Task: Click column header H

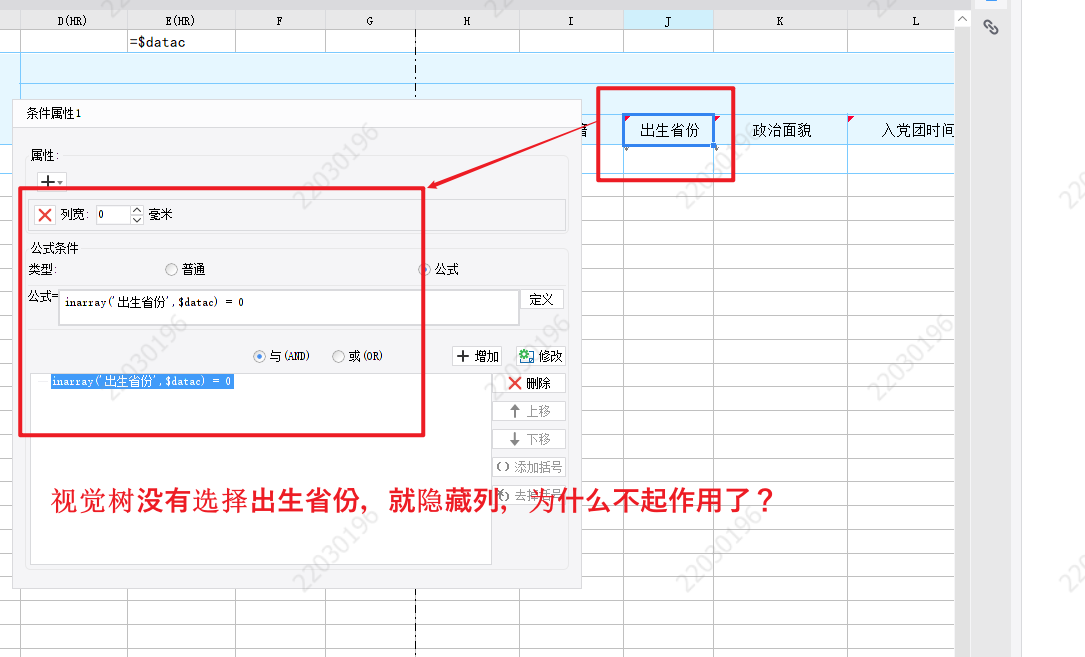Action: tap(467, 21)
